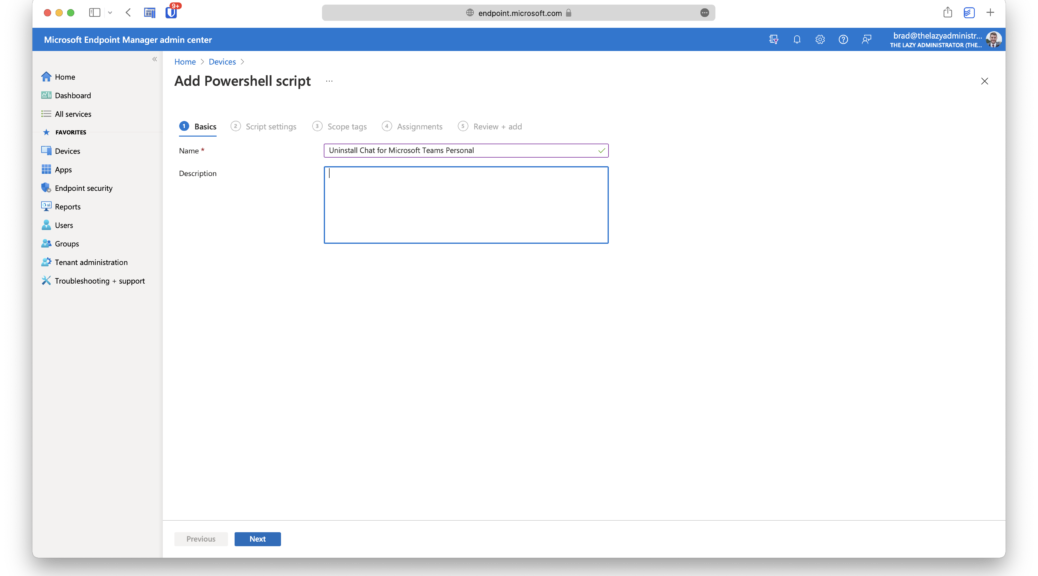Open the notifications bell
This screenshot has width=1038, height=576.
click(x=797, y=40)
